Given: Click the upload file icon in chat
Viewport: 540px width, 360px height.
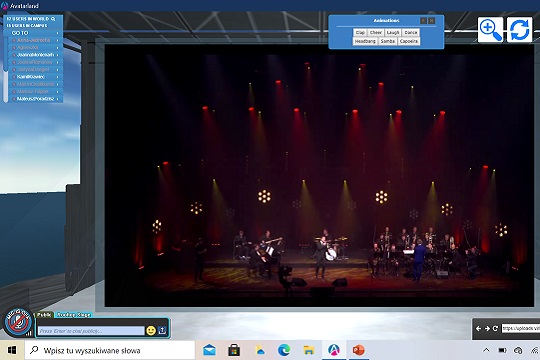Looking at the screenshot, I should pos(162,330).
